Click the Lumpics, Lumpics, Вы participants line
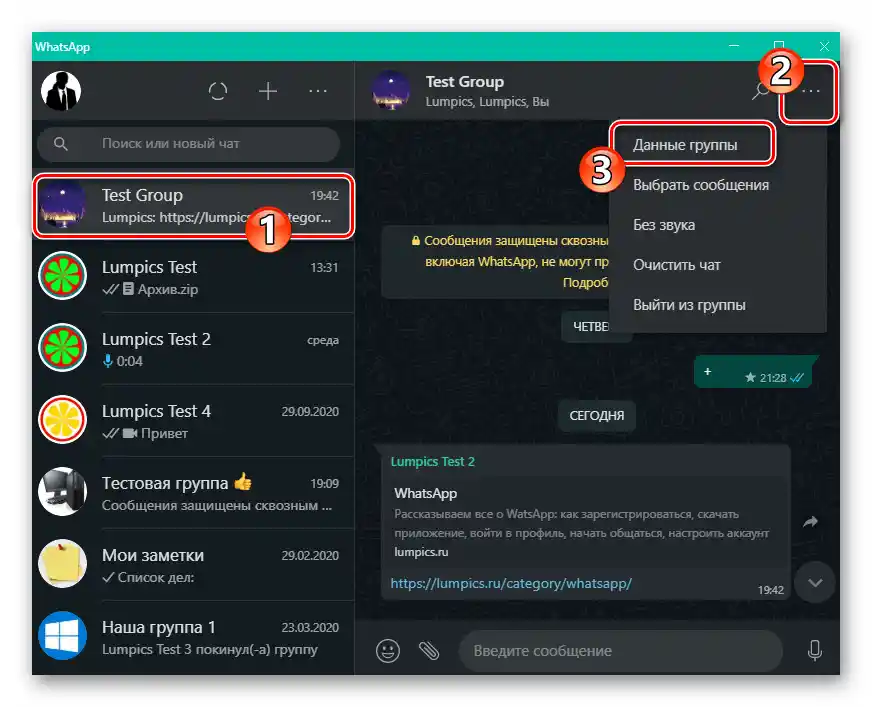This screenshot has width=872, height=707. pyautogui.click(x=487, y=102)
